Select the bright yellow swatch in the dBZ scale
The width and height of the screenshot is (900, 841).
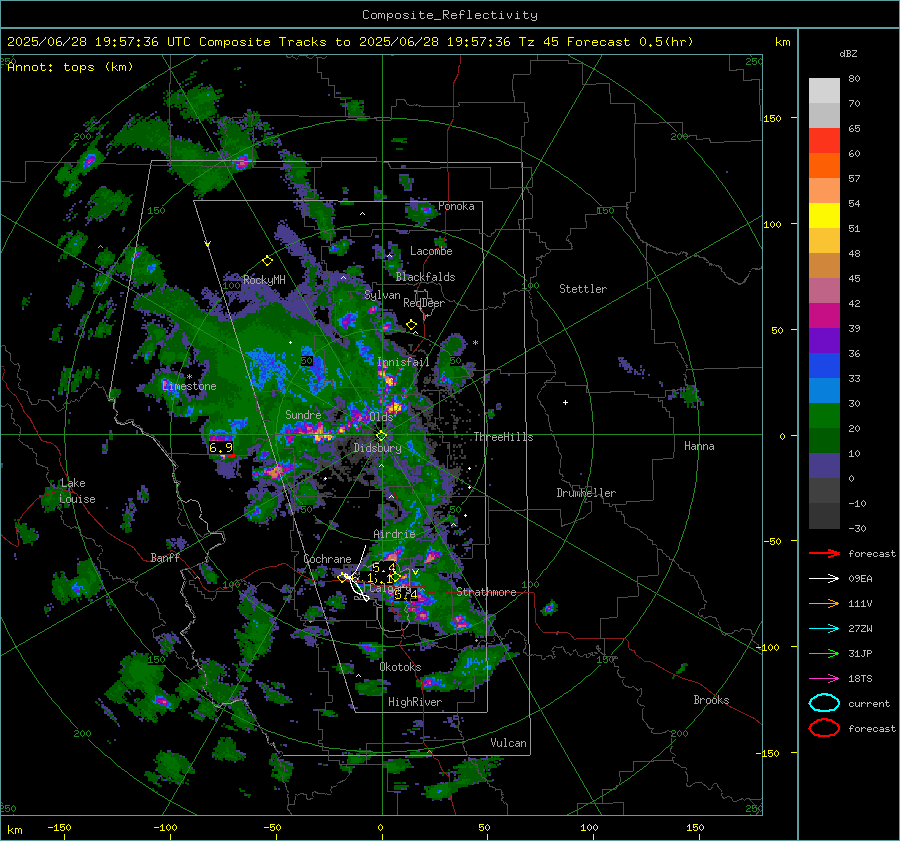click(824, 215)
